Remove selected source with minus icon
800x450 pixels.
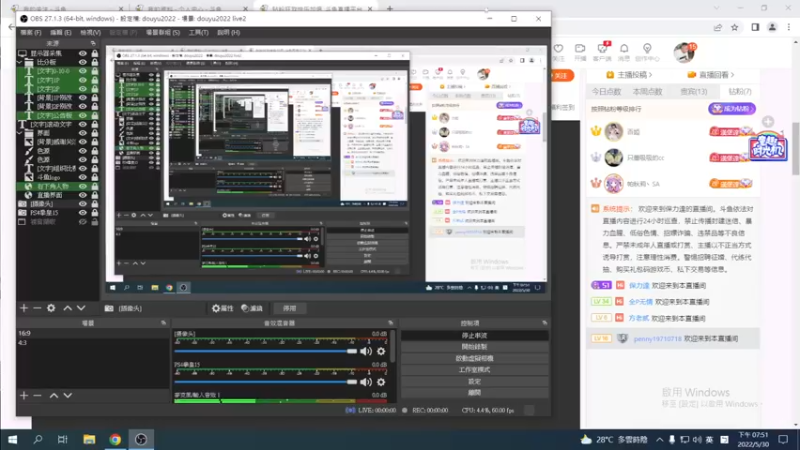coord(37,308)
